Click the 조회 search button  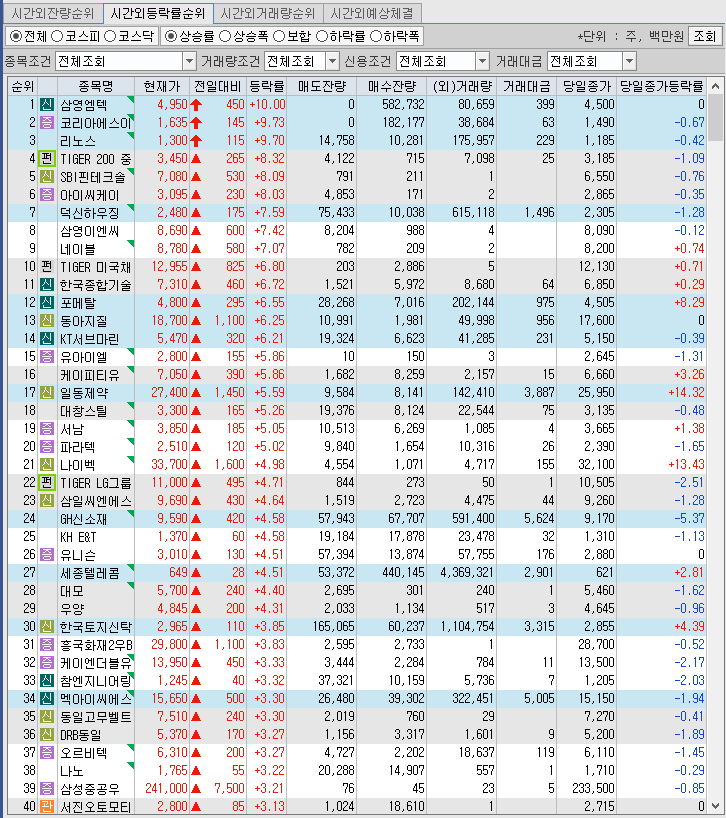pyautogui.click(x=705, y=36)
